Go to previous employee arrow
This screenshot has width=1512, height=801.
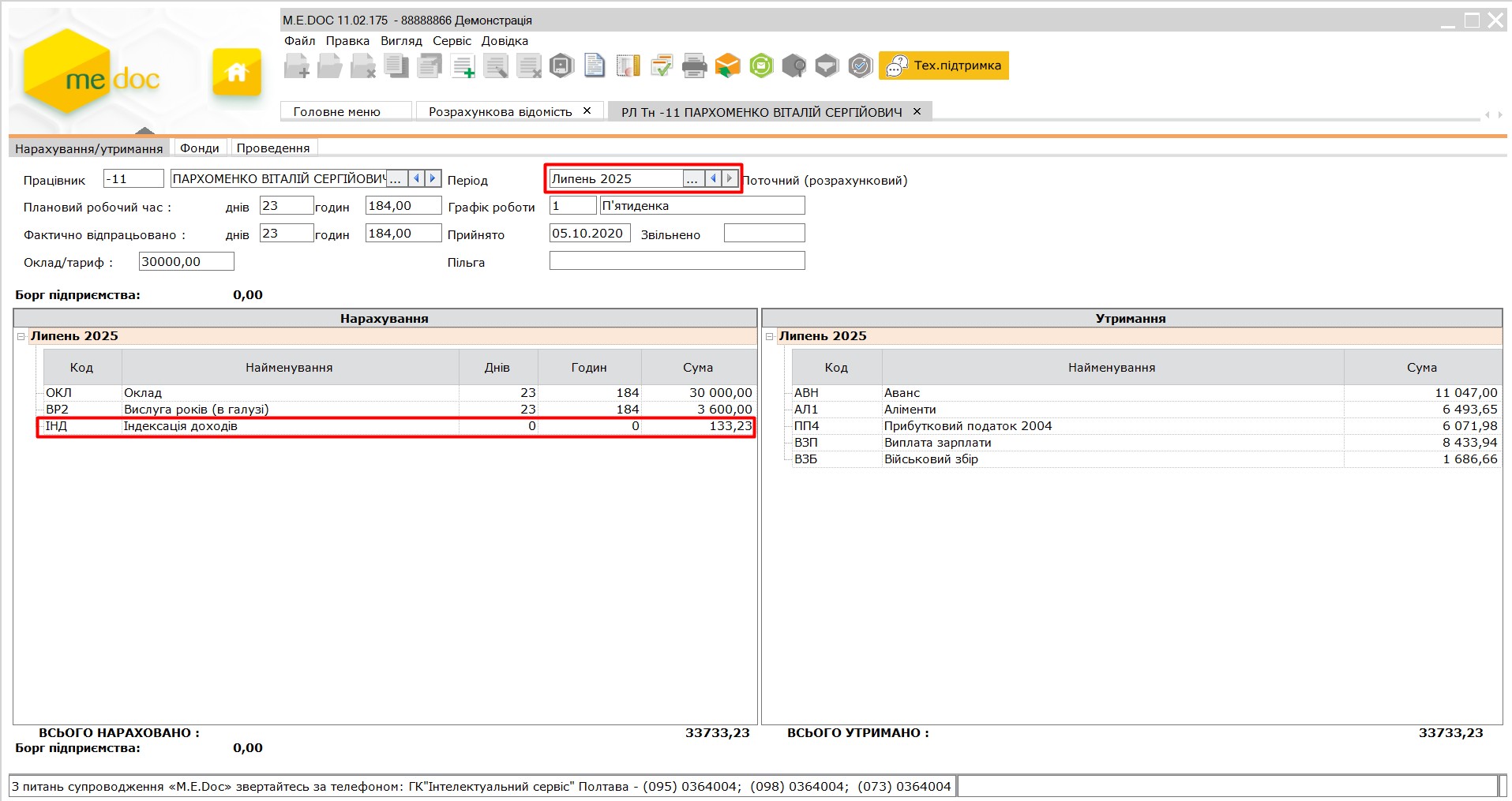[416, 179]
